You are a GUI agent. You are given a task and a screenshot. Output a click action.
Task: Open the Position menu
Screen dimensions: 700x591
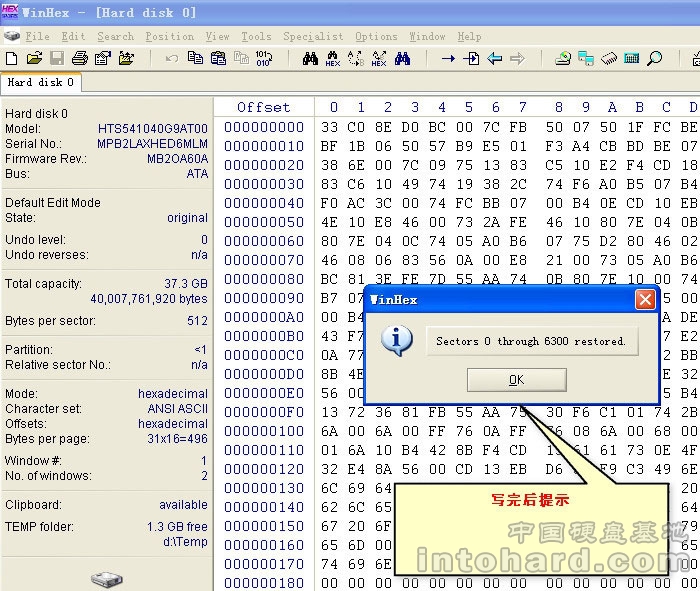coord(170,36)
